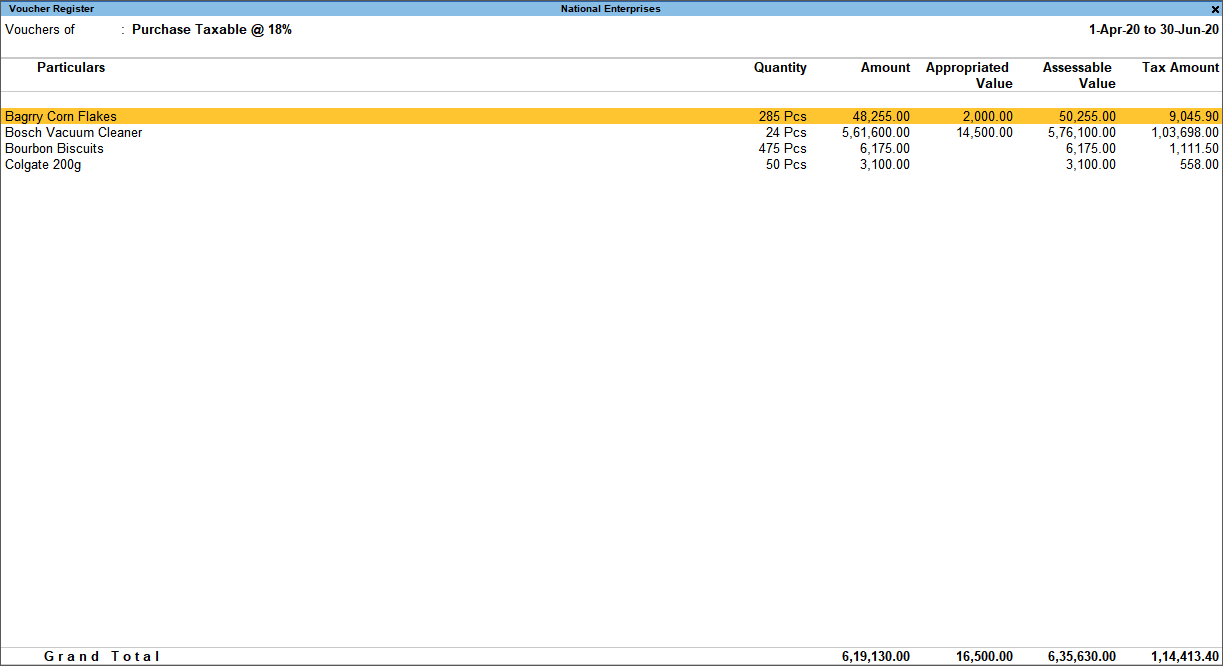This screenshot has width=1223, height=666.
Task: Click grand total amount 6,19,130.00
Action: pyautogui.click(x=876, y=656)
